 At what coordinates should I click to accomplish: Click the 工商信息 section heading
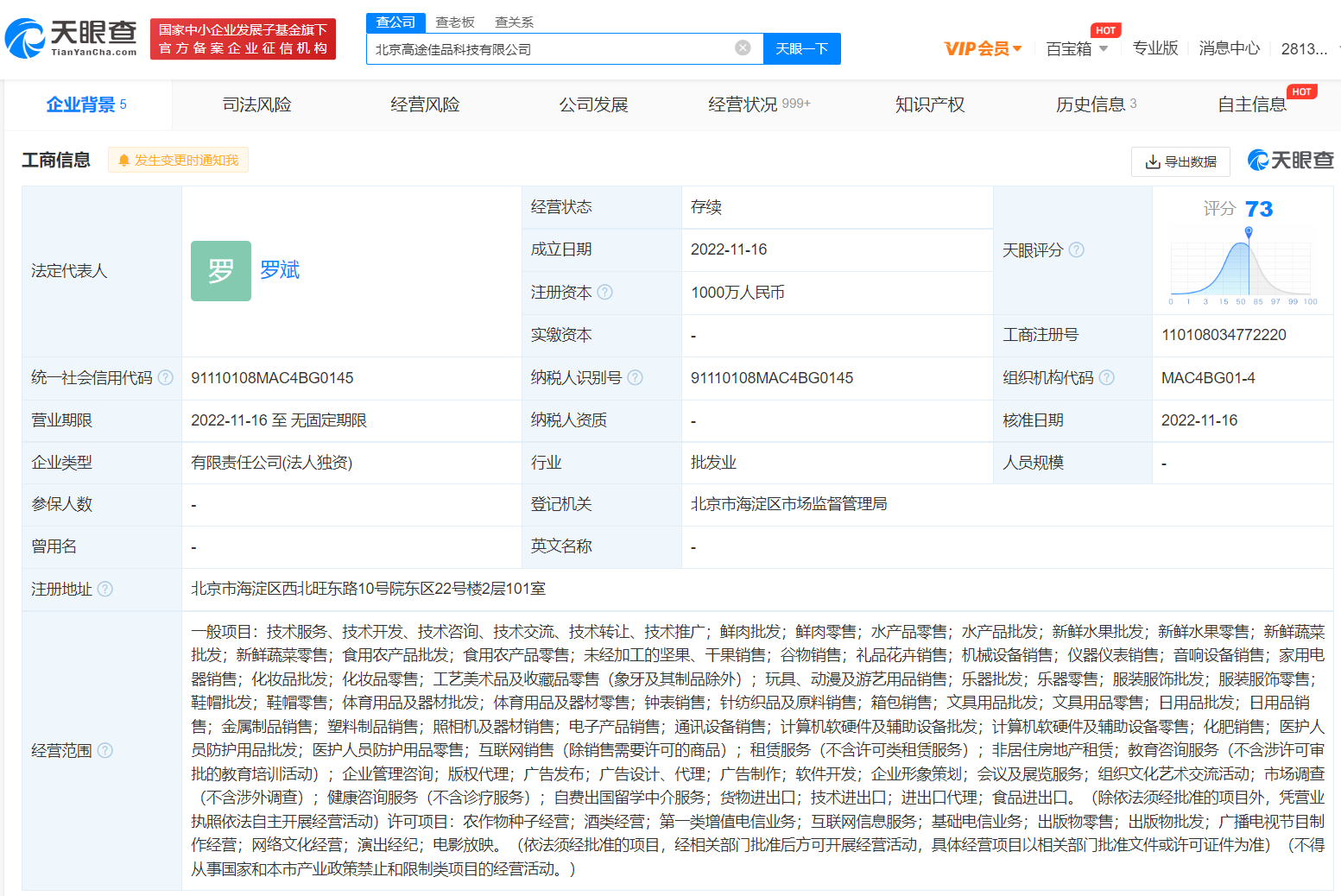pos(56,160)
